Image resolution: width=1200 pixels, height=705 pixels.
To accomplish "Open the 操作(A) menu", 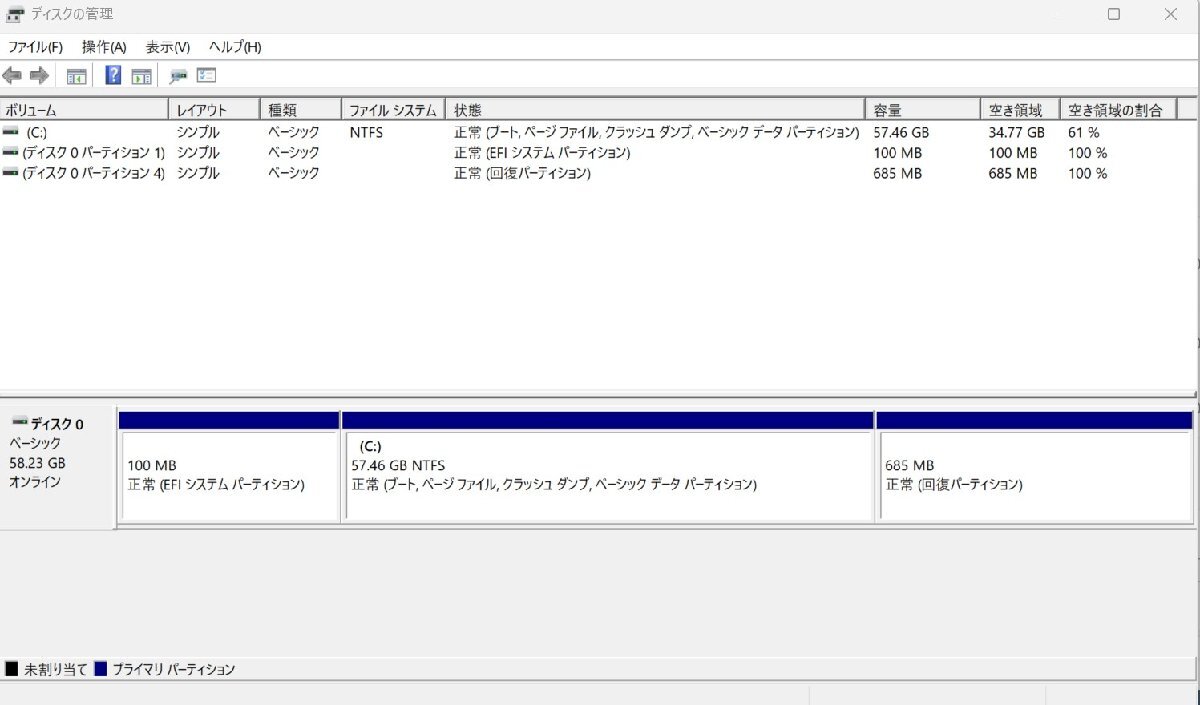I will [103, 47].
